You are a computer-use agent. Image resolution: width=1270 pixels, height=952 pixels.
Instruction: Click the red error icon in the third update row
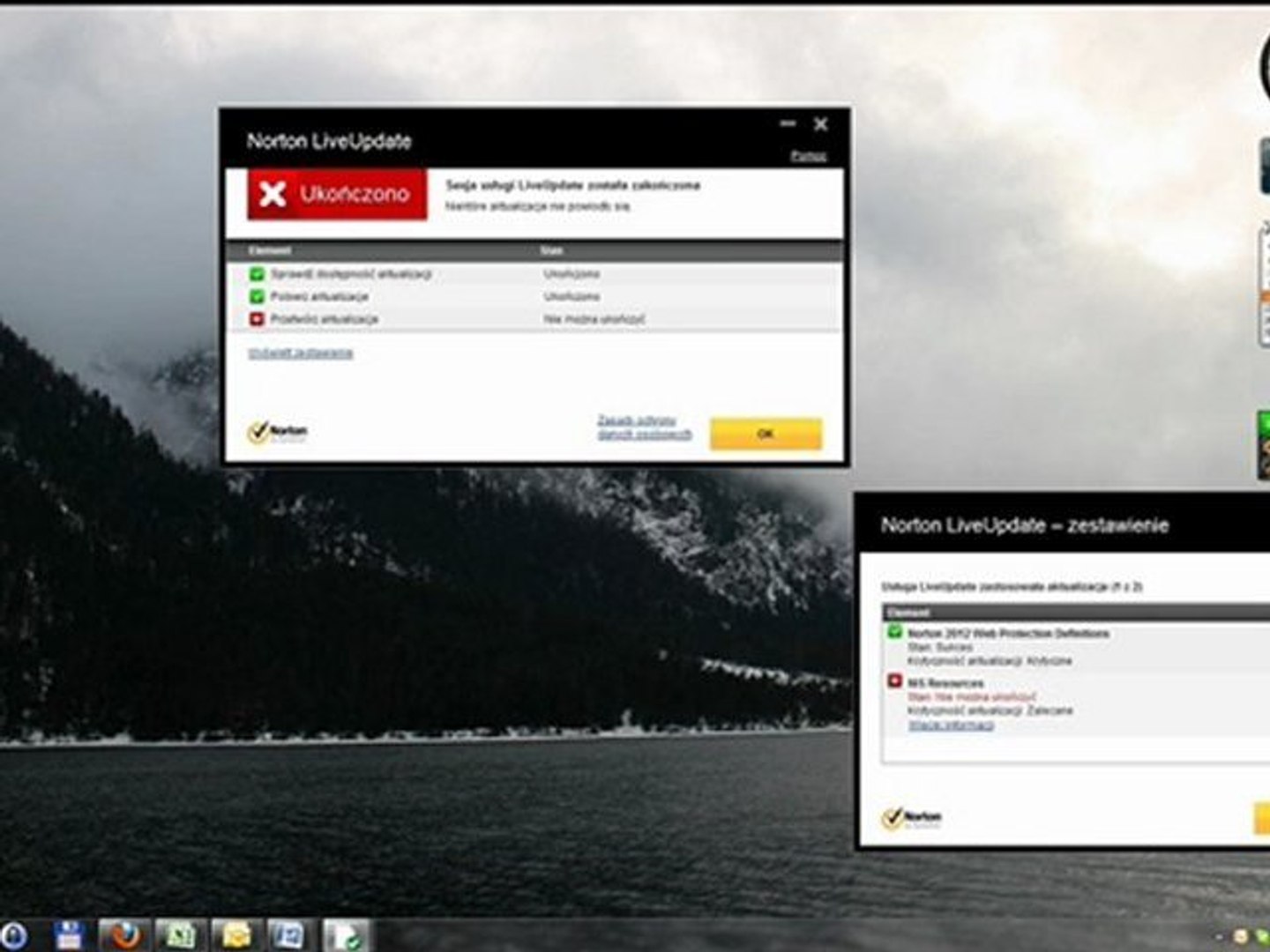(257, 319)
